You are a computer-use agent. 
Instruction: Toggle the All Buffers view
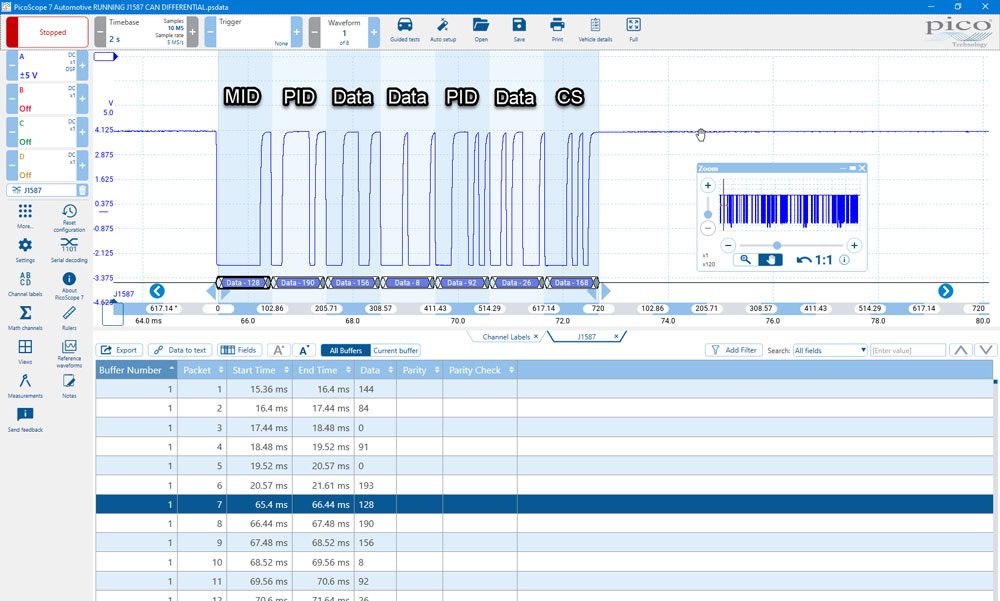(x=346, y=350)
